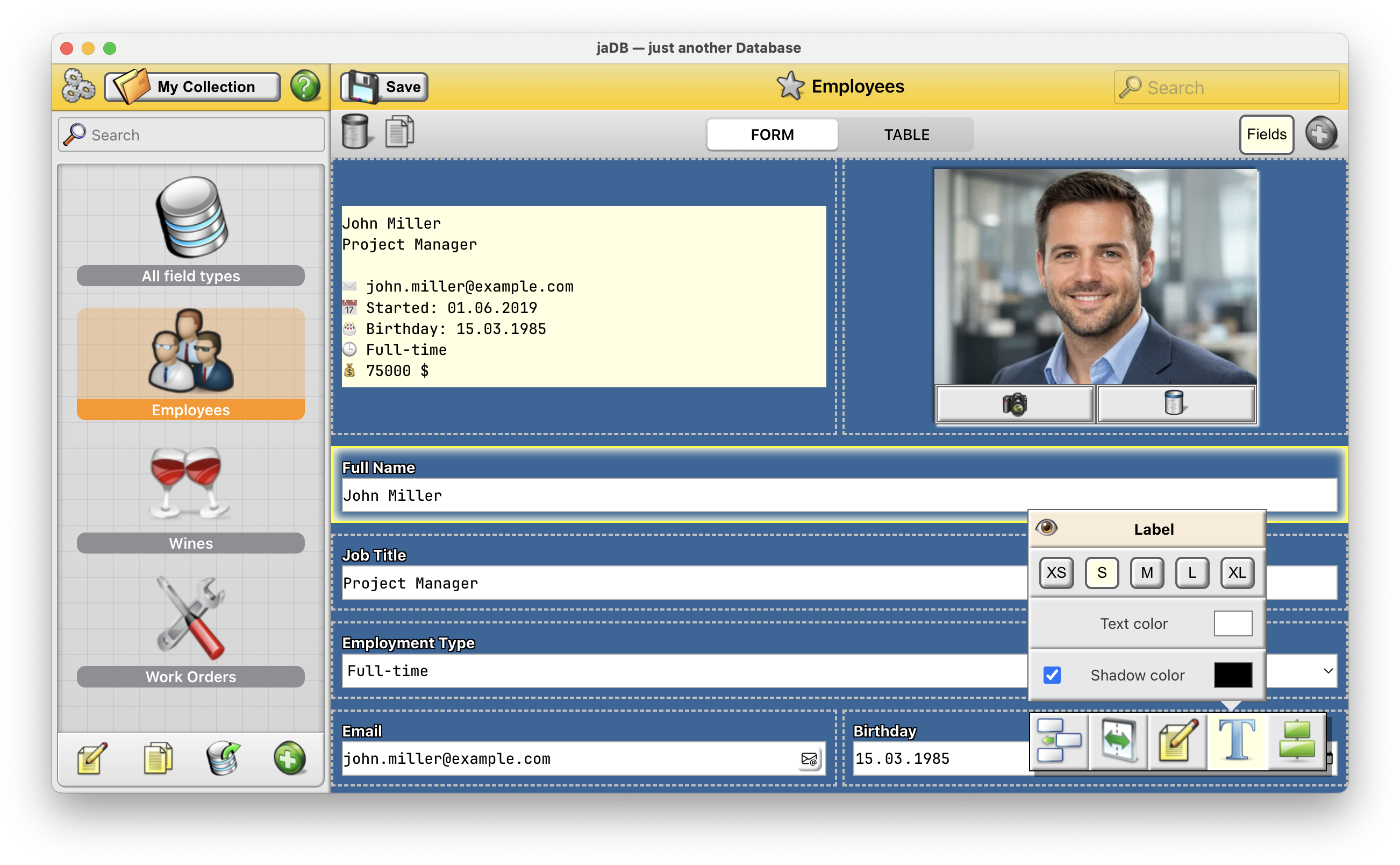
Task: Switch to the TABLE tab
Action: pos(906,135)
